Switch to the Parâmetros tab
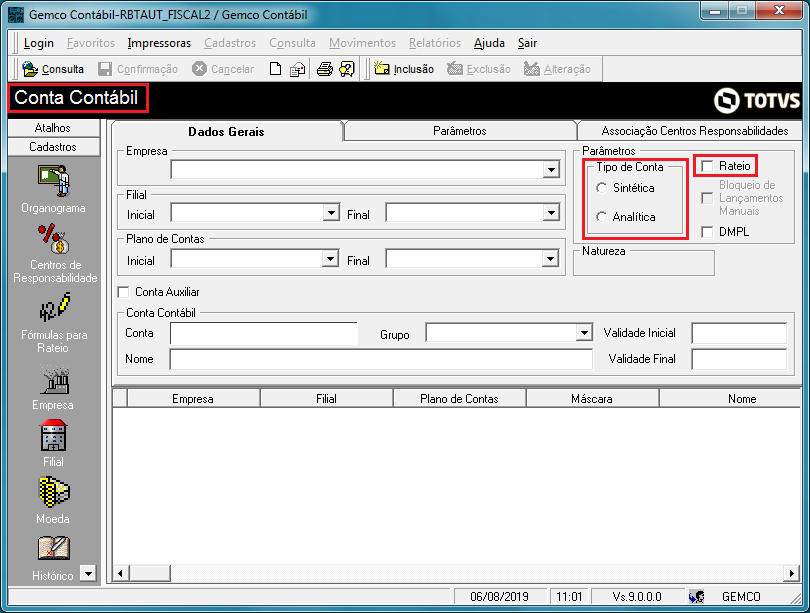 [x=460, y=131]
